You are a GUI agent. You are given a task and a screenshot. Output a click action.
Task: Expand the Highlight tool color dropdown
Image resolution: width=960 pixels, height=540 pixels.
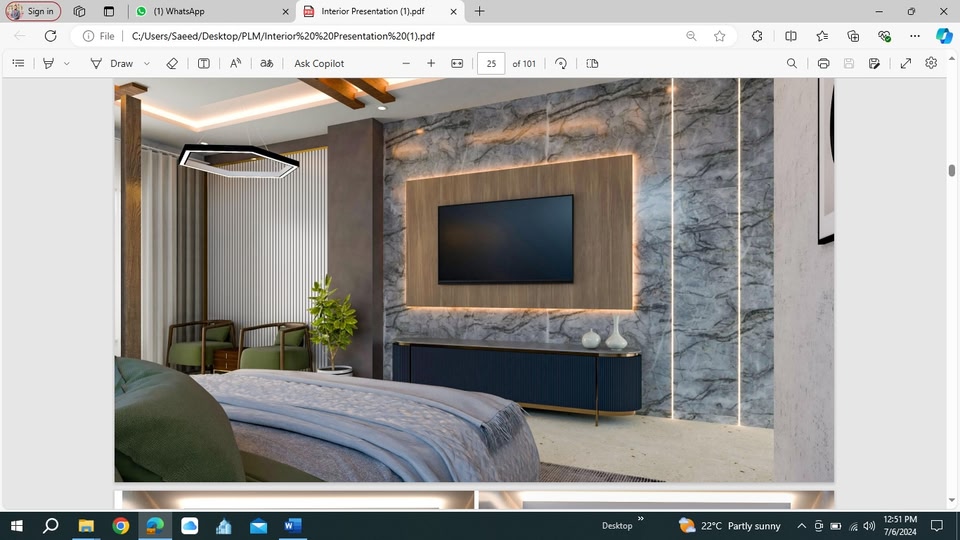pos(67,63)
